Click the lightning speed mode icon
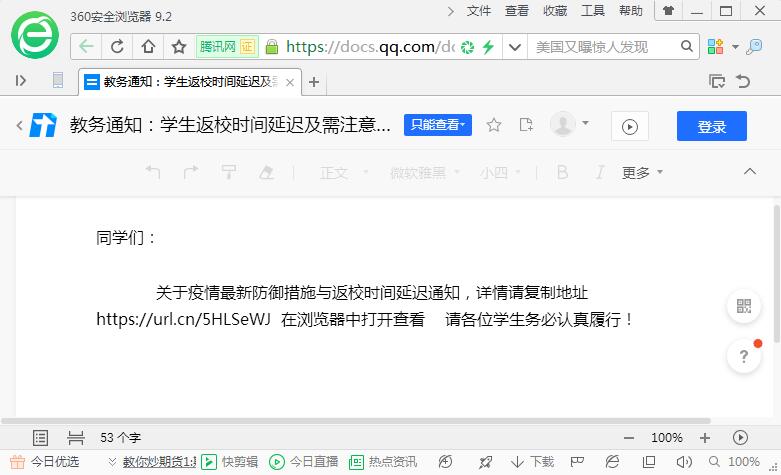Screen dimensions: 781x475 tap(488, 47)
